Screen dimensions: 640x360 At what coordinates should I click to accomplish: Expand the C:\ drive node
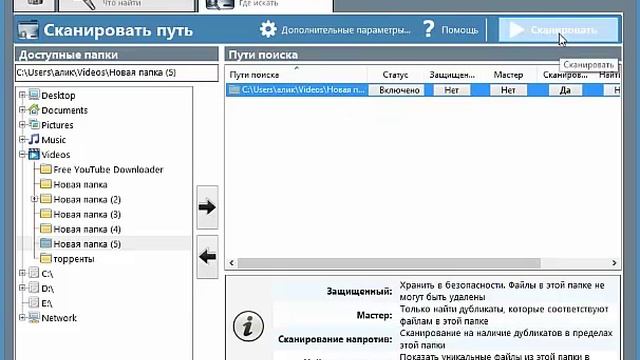tap(22, 273)
